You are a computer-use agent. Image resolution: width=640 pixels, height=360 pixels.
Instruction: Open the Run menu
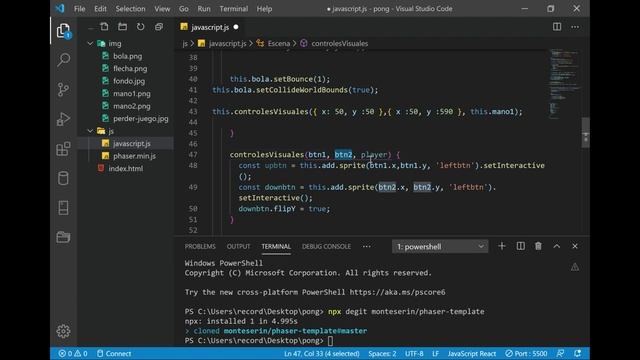[x=204, y=9]
